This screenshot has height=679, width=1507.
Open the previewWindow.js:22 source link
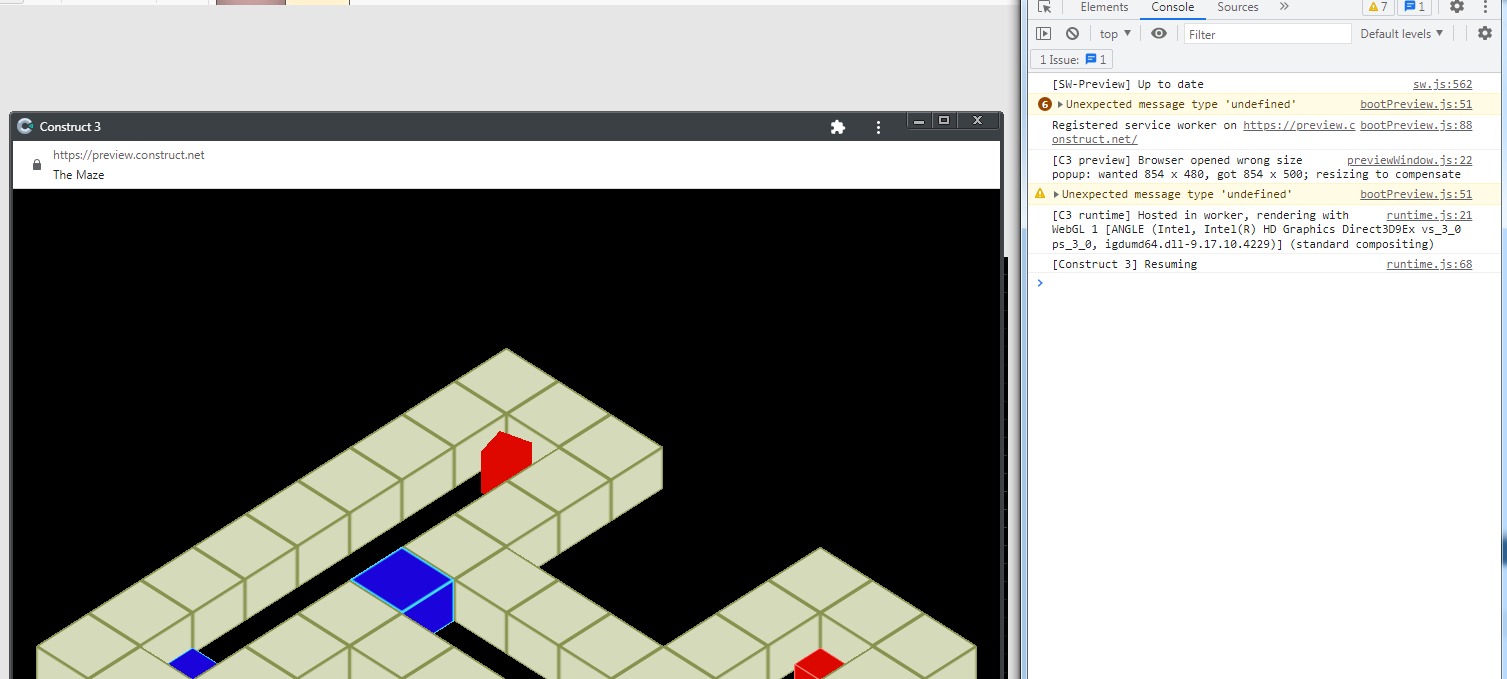point(1410,160)
